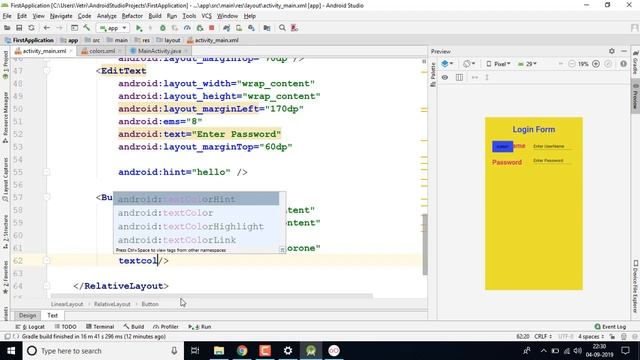Run the app with green play icon
The width and height of the screenshot is (640, 360).
(x=139, y=28)
